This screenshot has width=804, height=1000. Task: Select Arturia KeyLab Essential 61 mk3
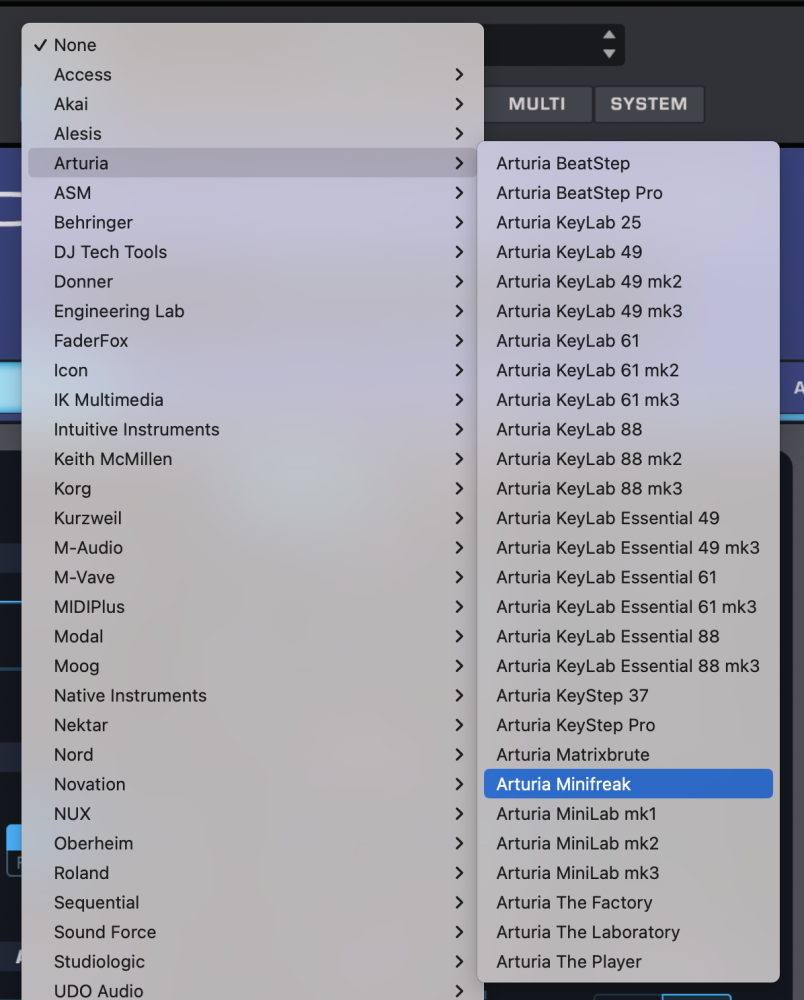tap(628, 607)
